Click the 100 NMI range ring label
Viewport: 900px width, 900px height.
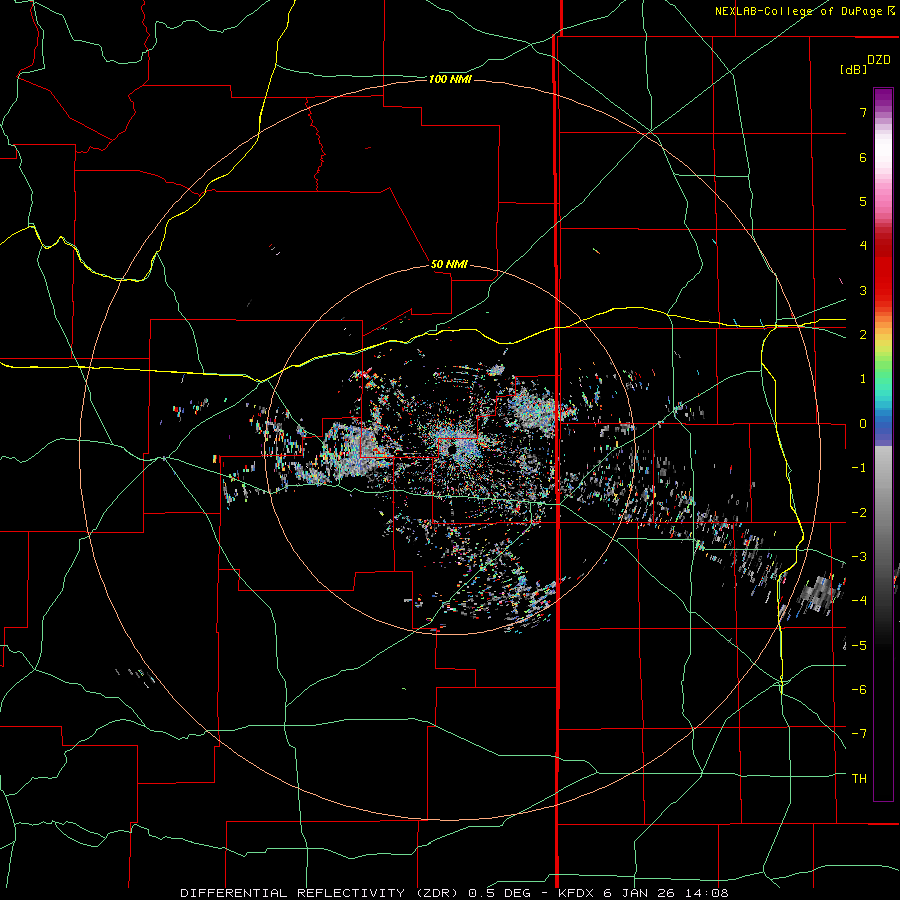point(450,79)
